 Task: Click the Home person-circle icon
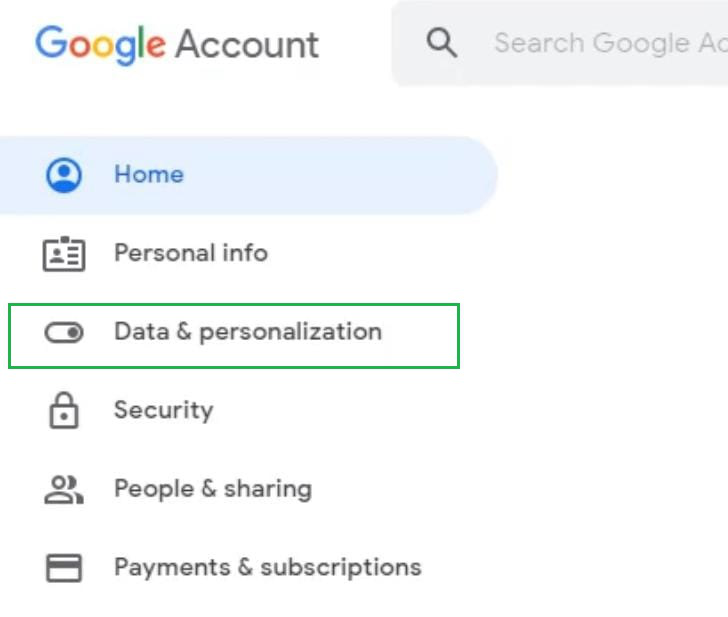[x=64, y=175]
